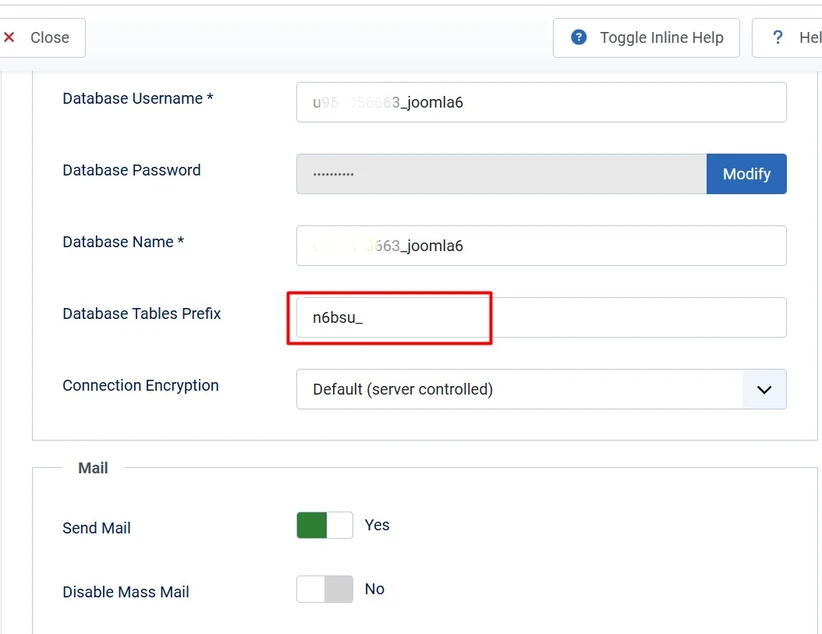Click the red X close icon
This screenshot has width=822, height=634.
tap(9, 37)
